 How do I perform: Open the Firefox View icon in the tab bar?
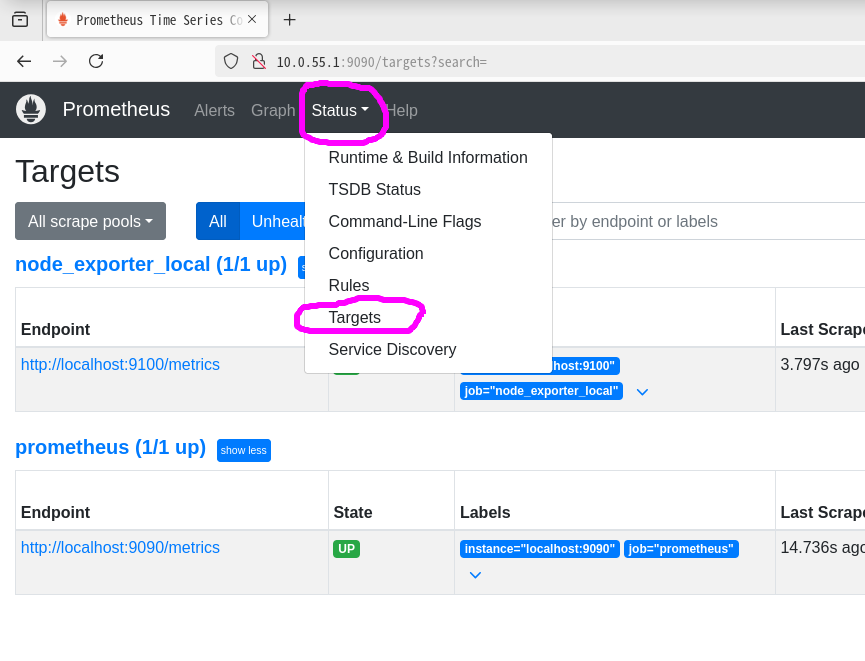tap(20, 19)
